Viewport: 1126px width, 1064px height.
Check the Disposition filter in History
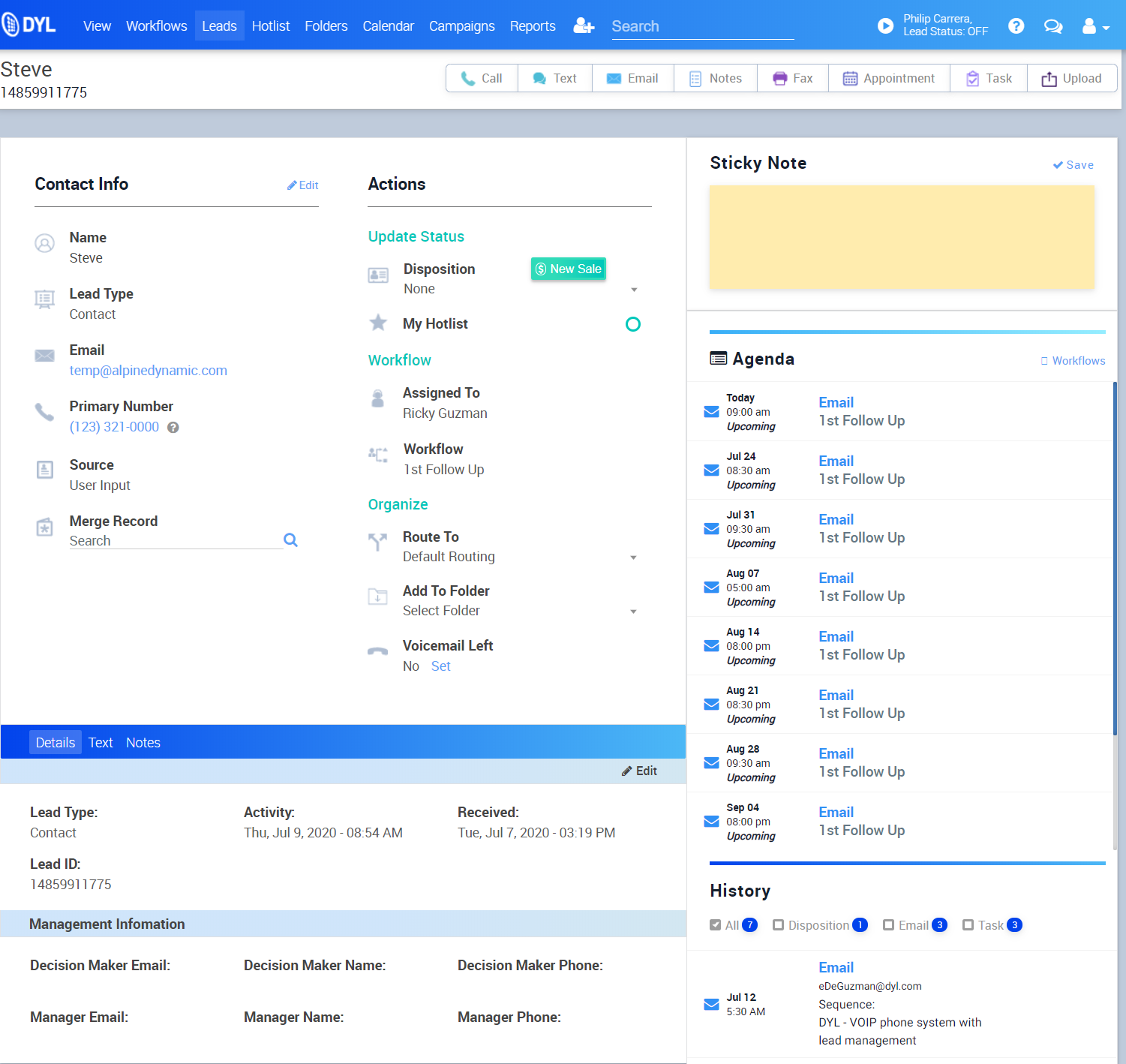779,925
